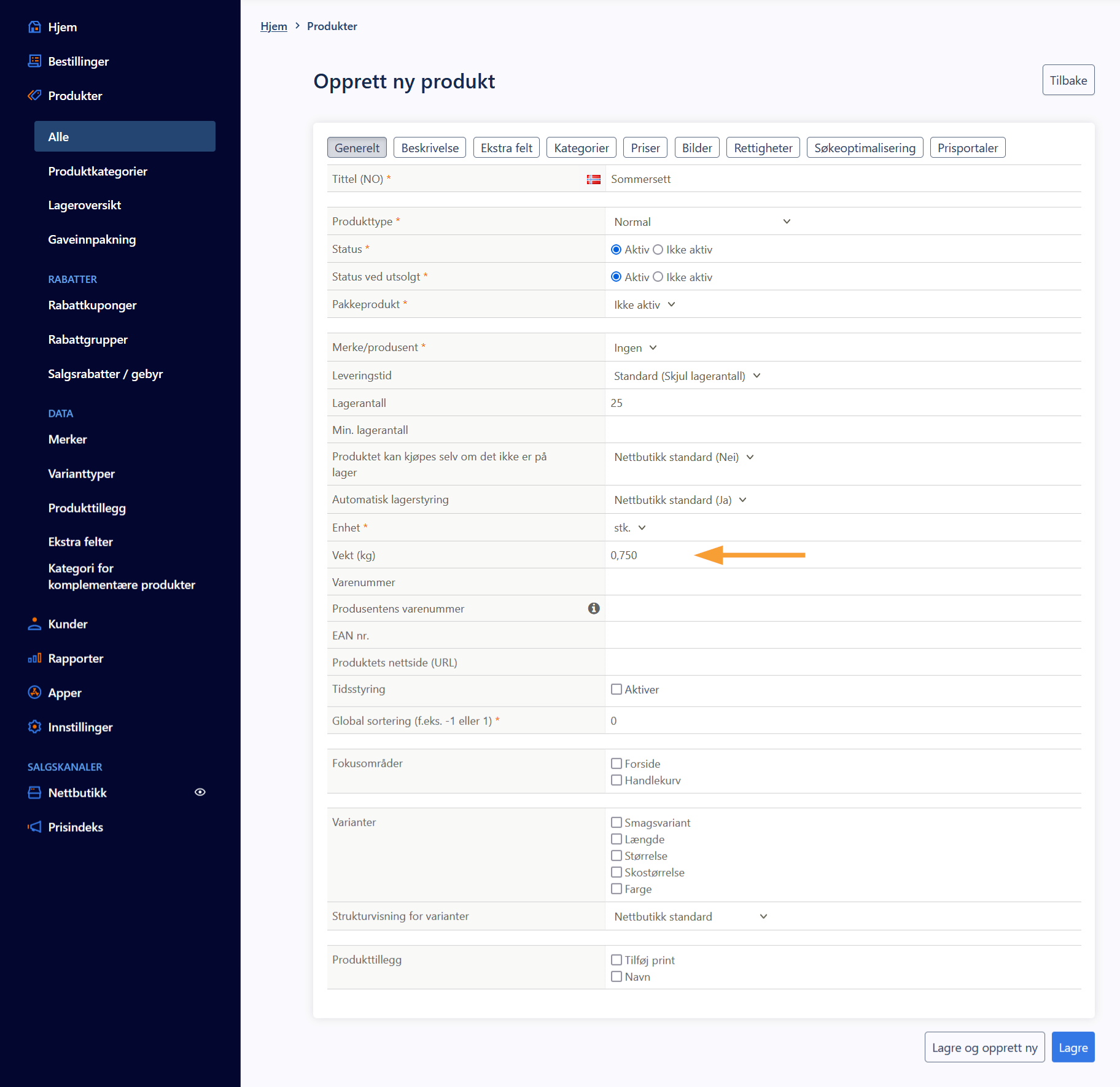Viewport: 1120px width, 1087px height.
Task: Click the Tittel (NO) input field
Action: coord(842,179)
